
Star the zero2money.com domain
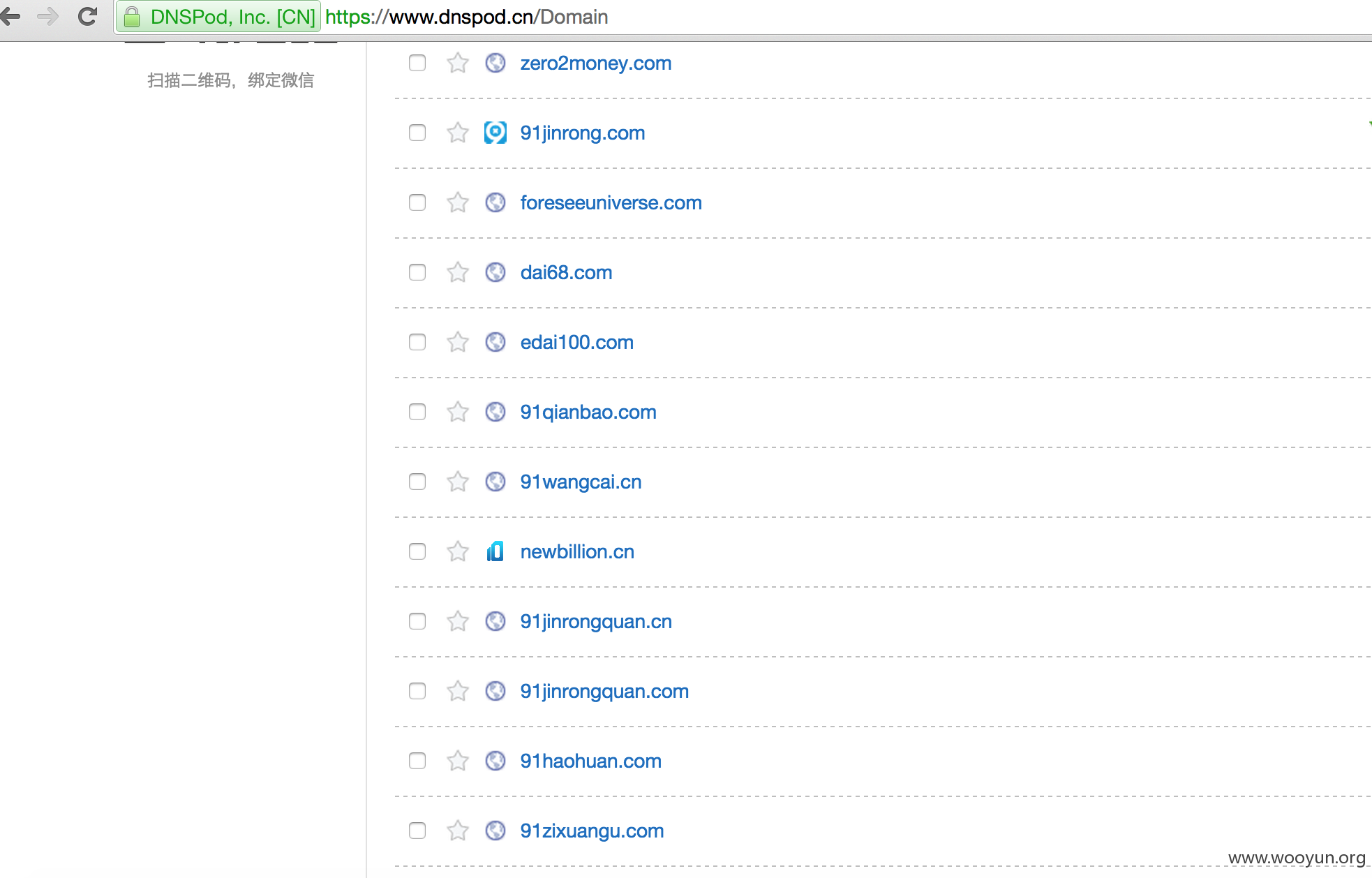[x=458, y=63]
